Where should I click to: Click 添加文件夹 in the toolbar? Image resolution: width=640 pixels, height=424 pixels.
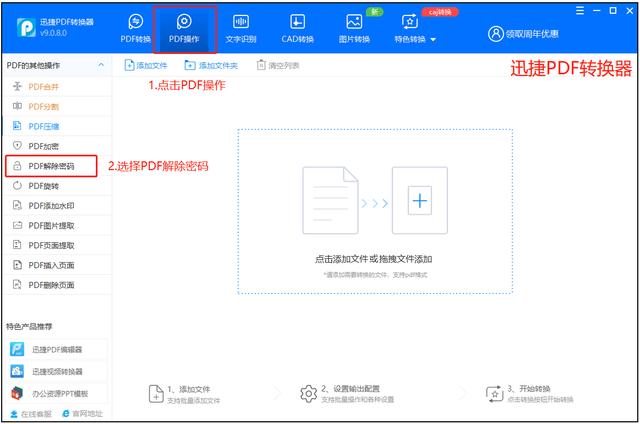[x=211, y=65]
